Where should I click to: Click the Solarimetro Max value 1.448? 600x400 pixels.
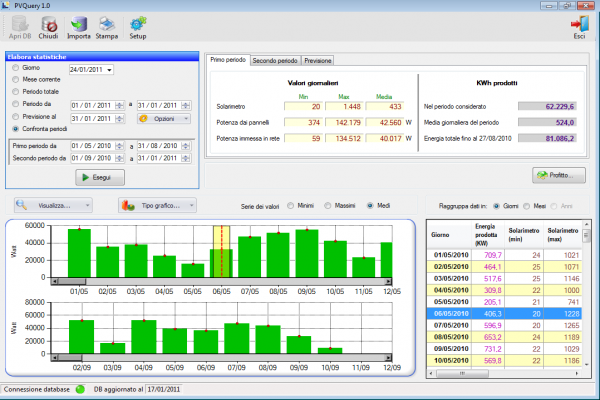click(344, 106)
